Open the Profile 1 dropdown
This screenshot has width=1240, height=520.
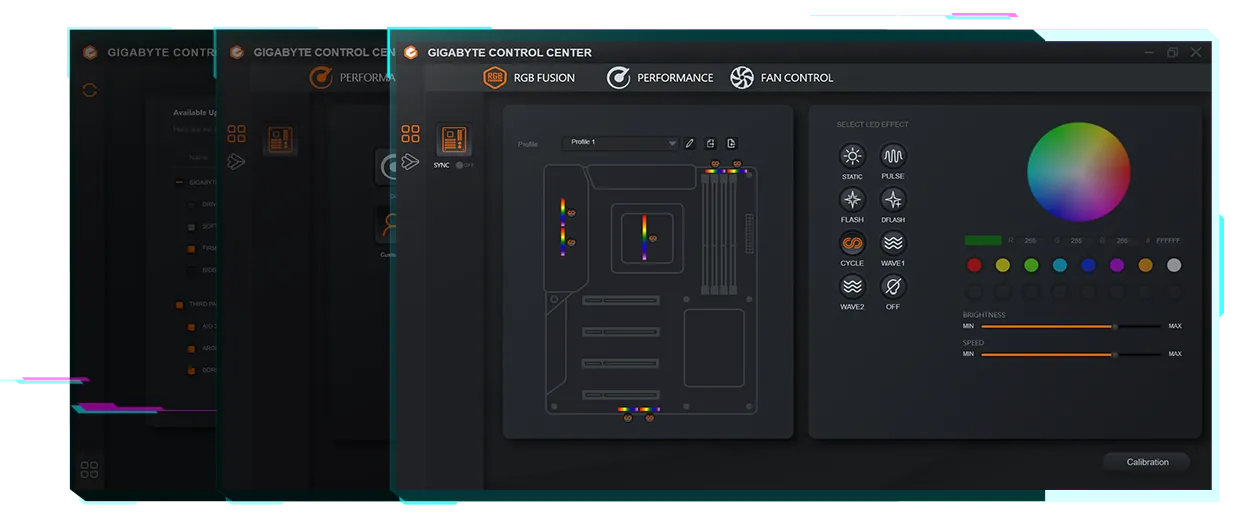coord(620,143)
